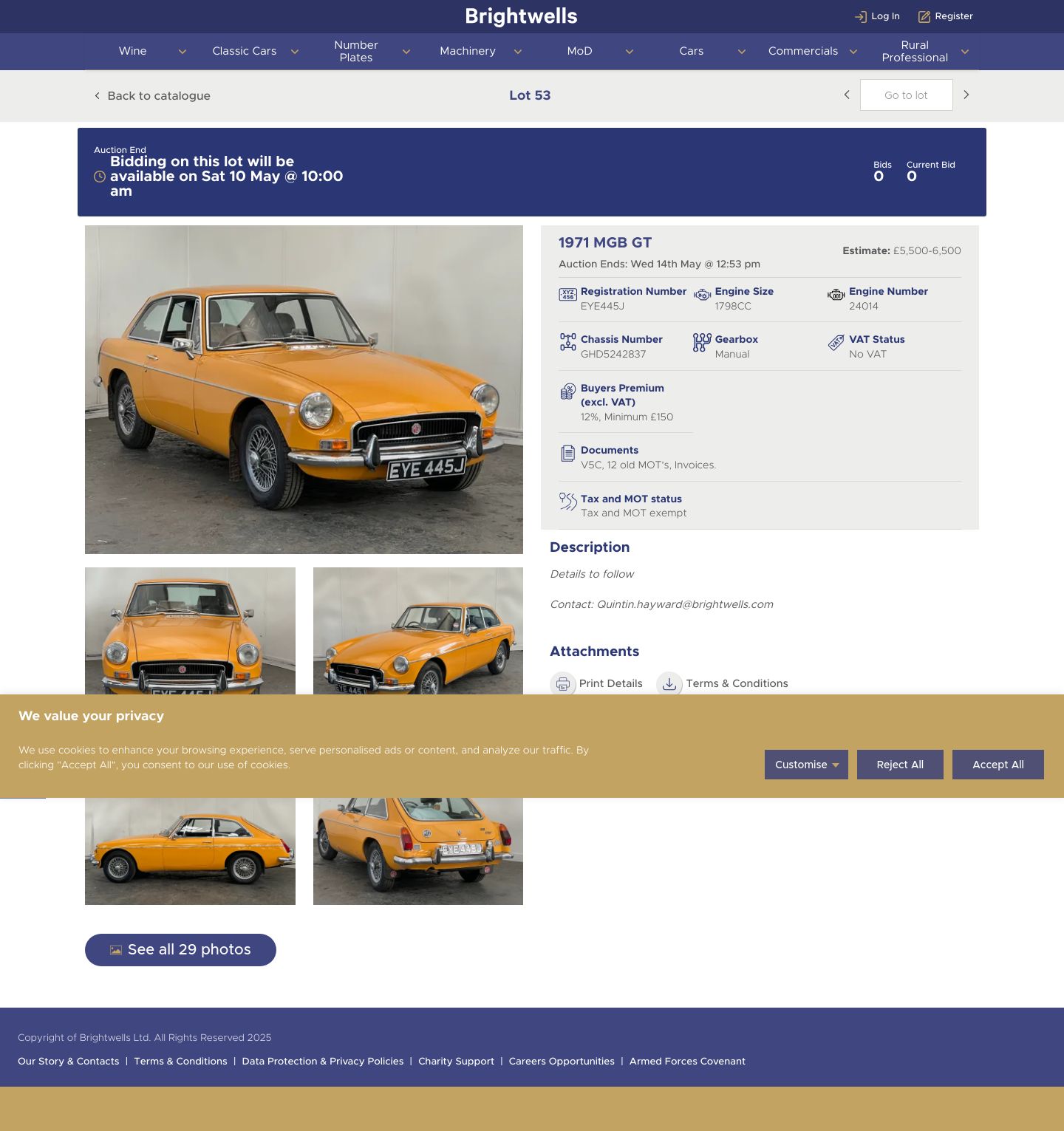Expand the Number Plates menu chevron
This screenshot has height=1131, width=1064.
pyautogui.click(x=406, y=52)
